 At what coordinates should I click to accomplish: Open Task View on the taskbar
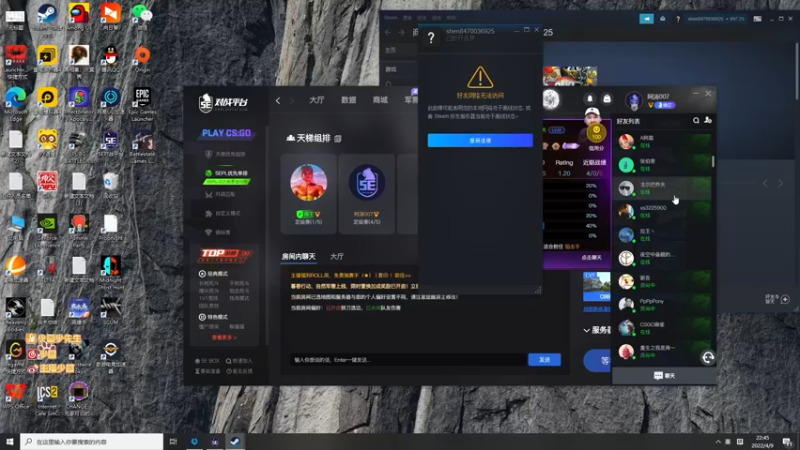173,441
